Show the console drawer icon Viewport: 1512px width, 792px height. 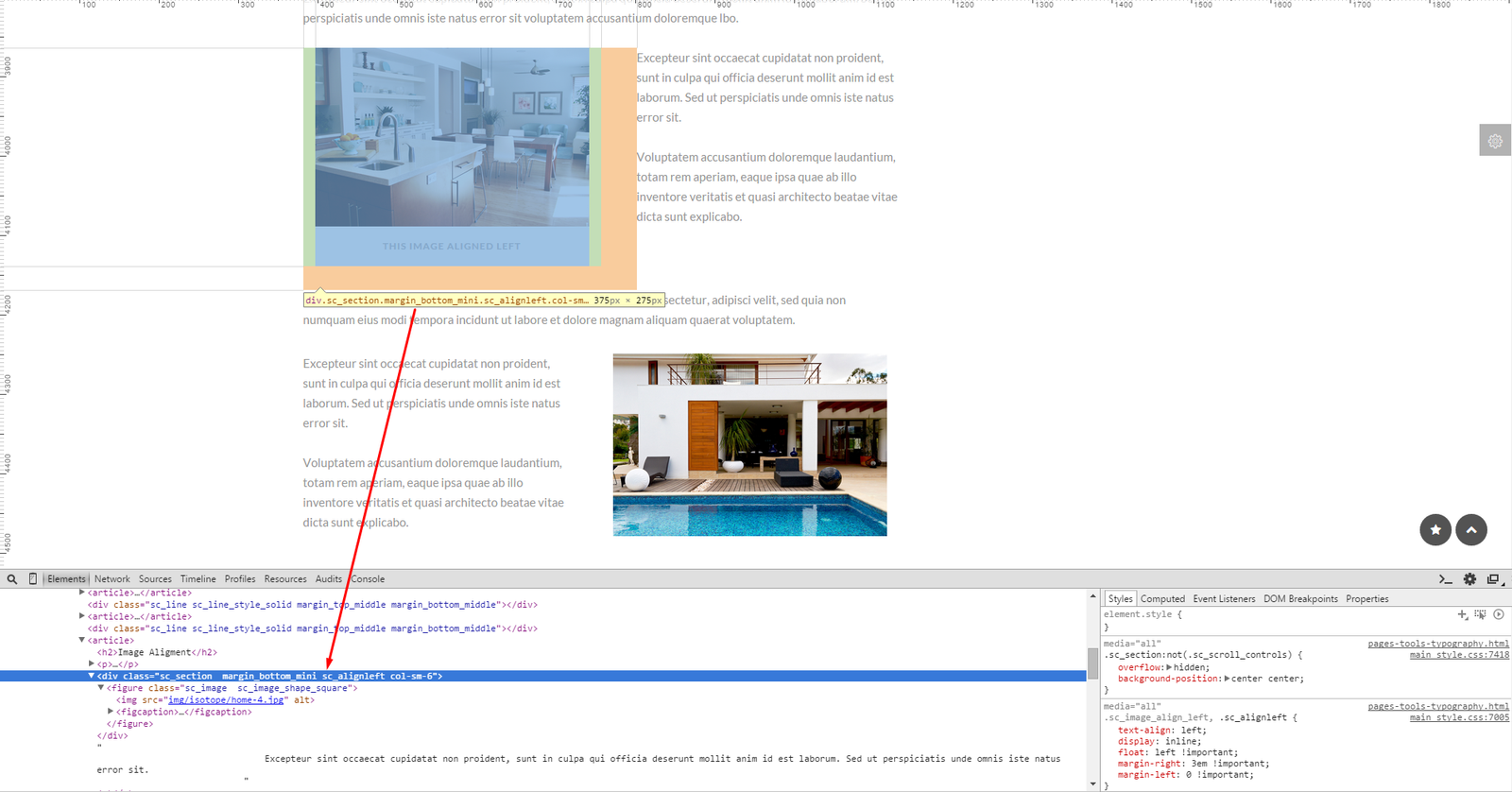coord(1445,579)
